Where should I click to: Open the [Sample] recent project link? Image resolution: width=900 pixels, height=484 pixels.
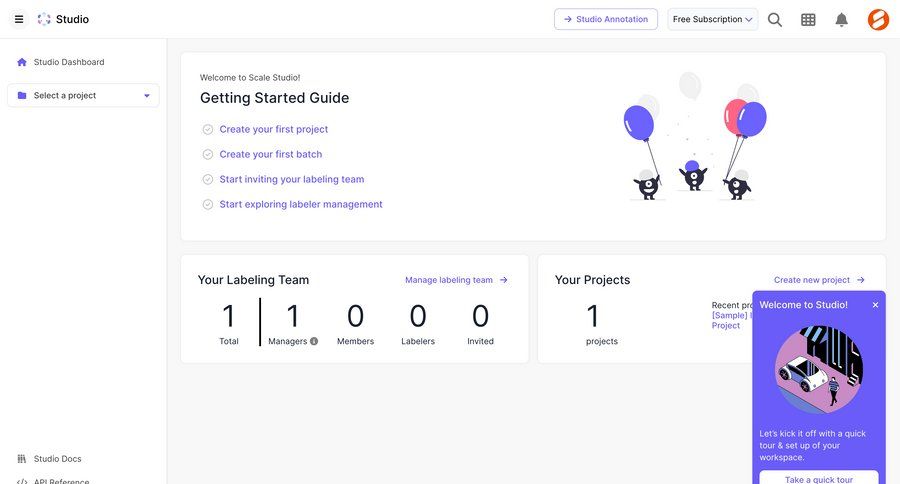(731, 320)
